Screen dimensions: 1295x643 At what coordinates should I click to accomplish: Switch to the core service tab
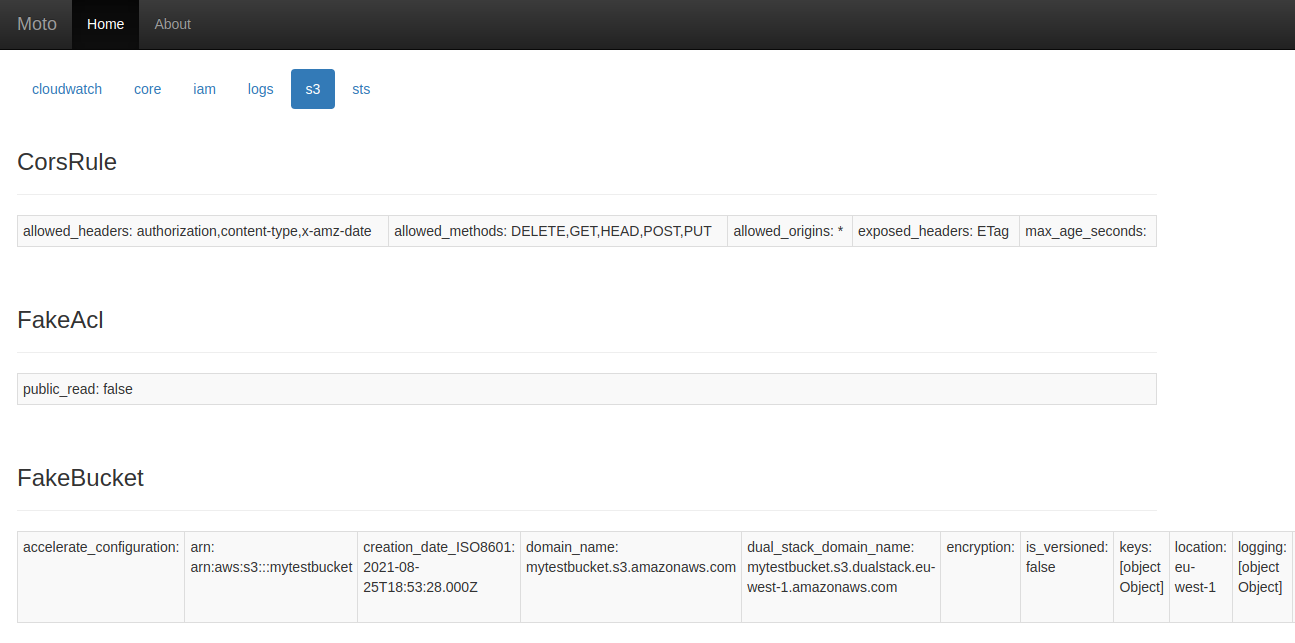click(x=147, y=89)
